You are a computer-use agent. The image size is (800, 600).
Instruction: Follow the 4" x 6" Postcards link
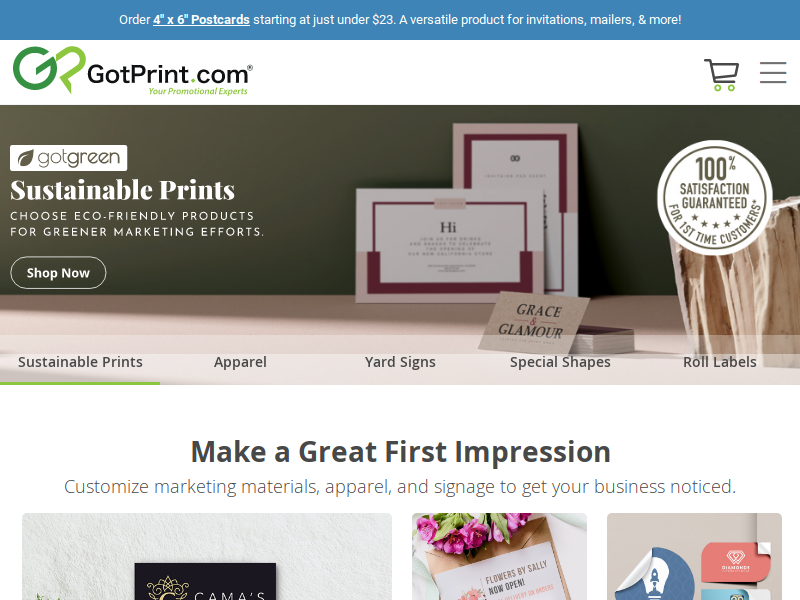coord(201,20)
